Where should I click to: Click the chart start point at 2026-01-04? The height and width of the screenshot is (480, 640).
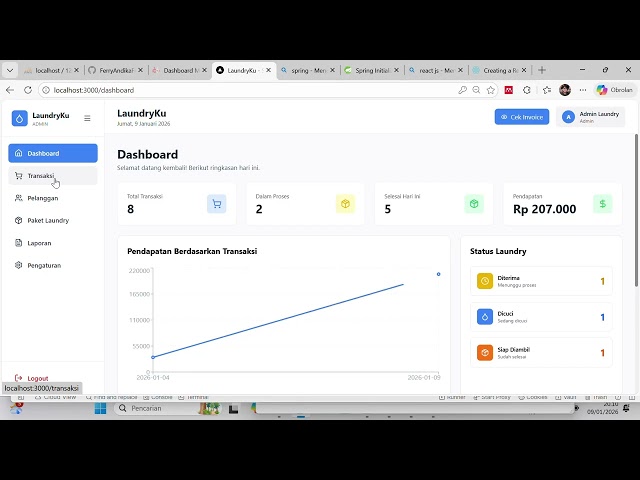coord(153,357)
